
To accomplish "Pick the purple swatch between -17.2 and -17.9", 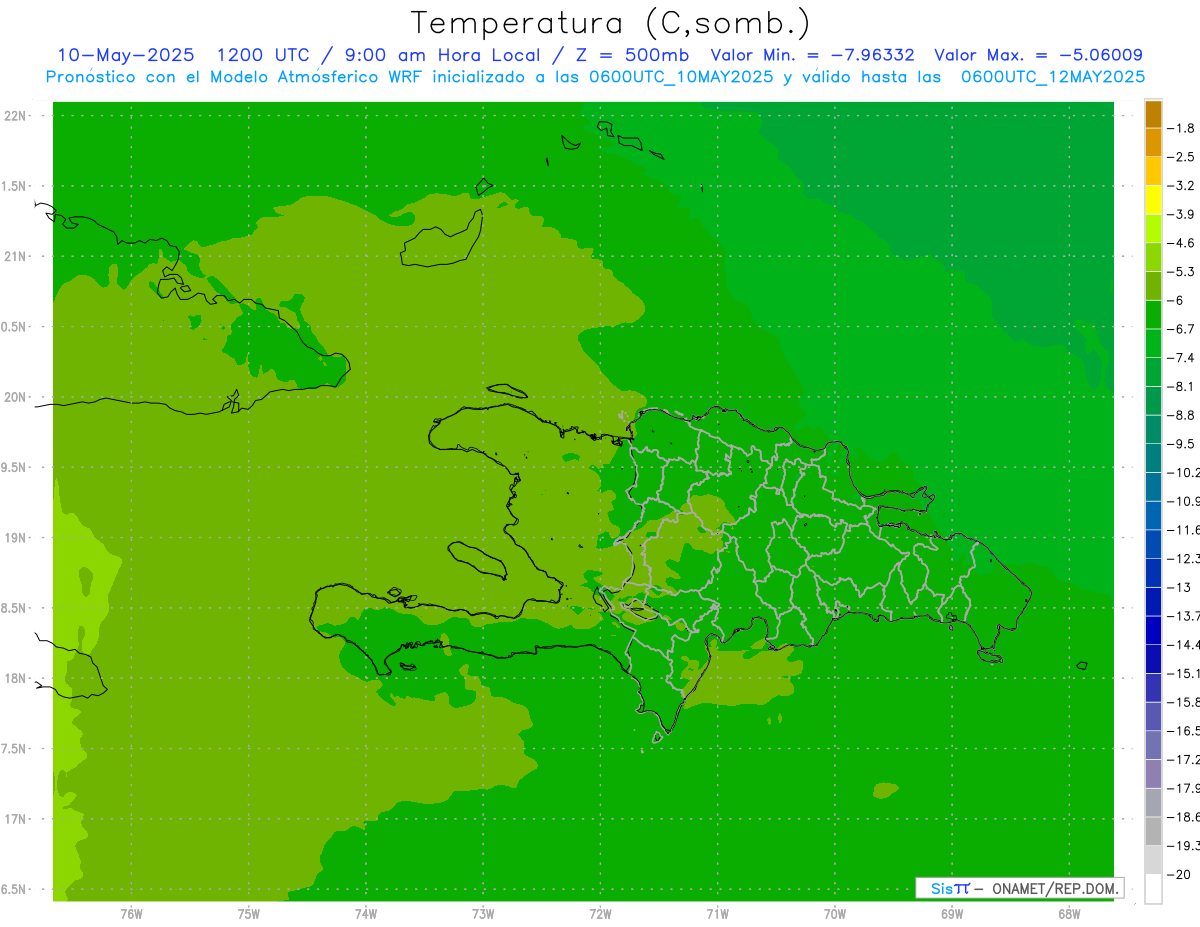I will tap(1153, 774).
